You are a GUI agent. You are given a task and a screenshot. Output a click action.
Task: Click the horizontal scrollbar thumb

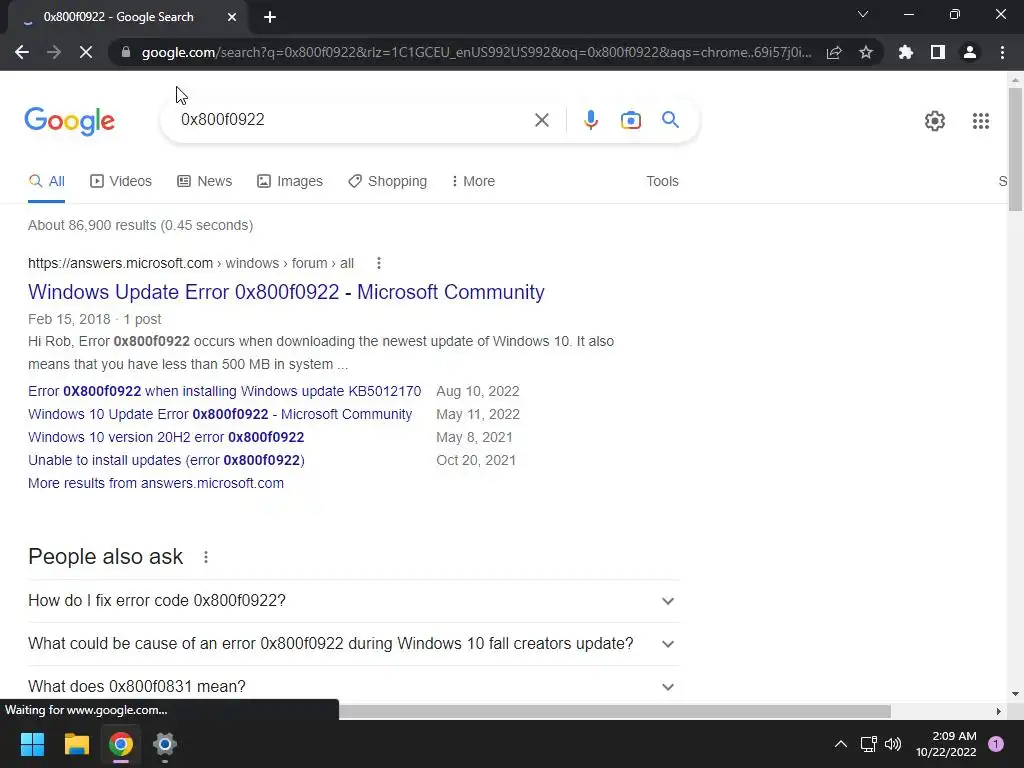pos(615,711)
